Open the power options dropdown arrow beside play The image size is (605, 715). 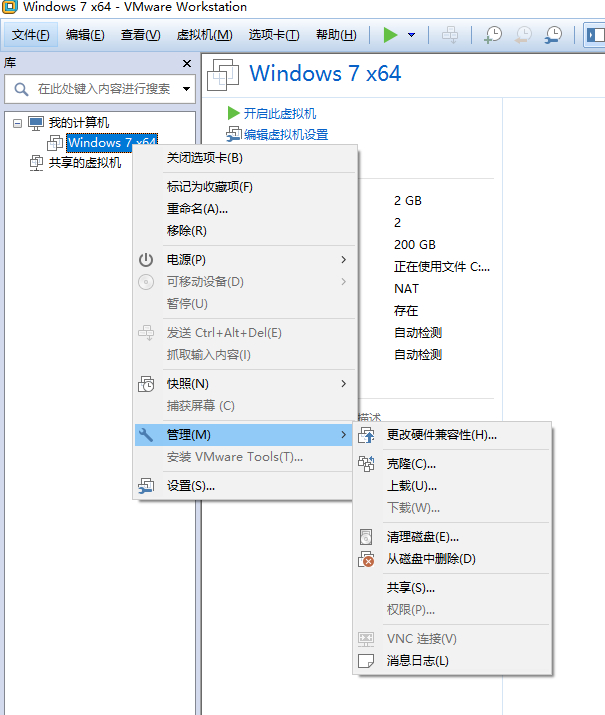(x=411, y=35)
